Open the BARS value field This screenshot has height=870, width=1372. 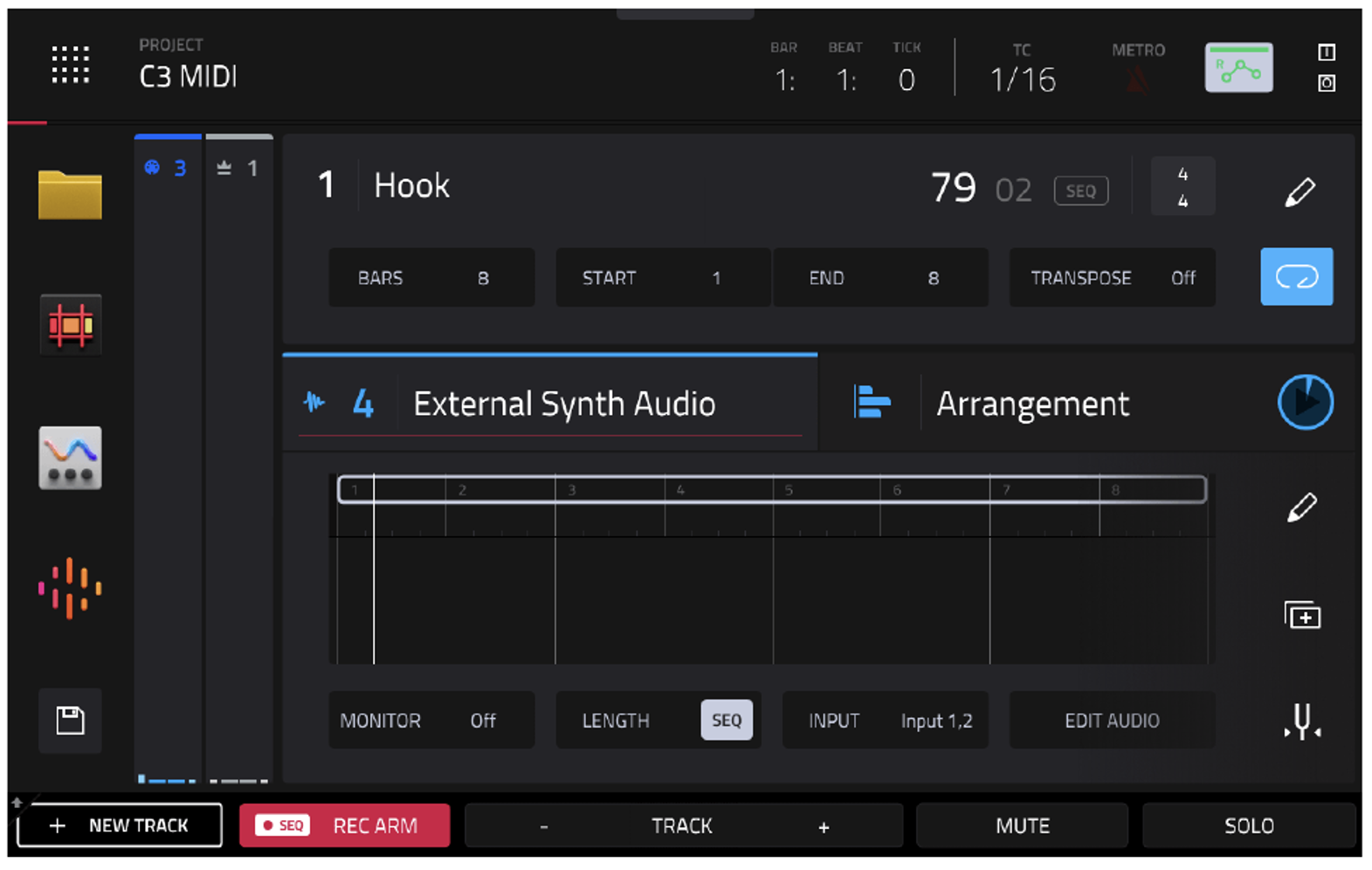click(431, 278)
